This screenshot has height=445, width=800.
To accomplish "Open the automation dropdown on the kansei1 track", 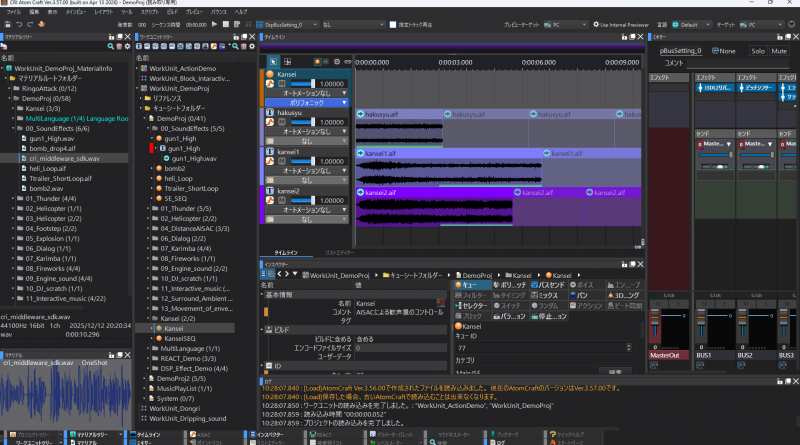I will [x=307, y=171].
